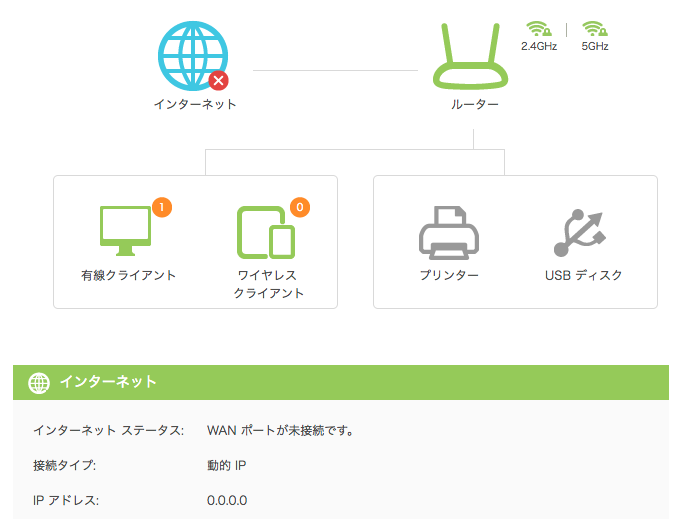Click the red disconnected X badge

tap(218, 80)
